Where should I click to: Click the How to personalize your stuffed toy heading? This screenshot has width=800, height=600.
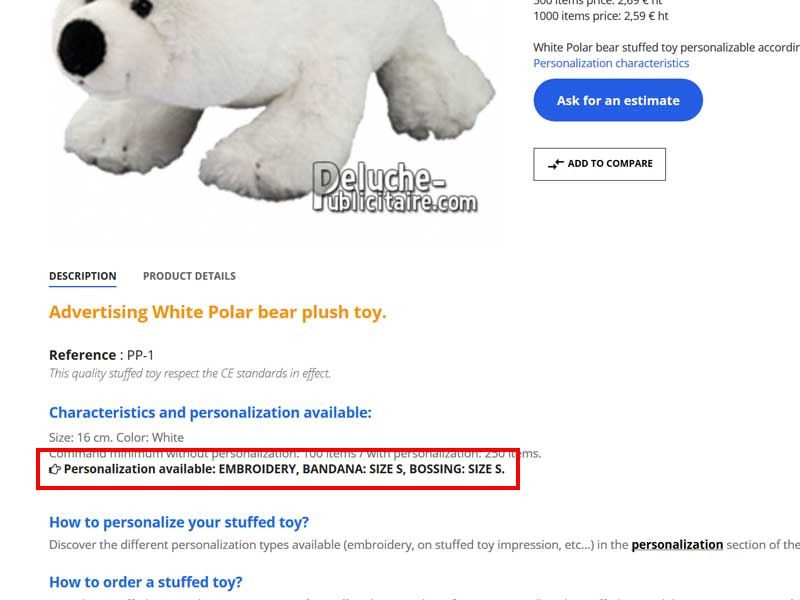pos(179,522)
